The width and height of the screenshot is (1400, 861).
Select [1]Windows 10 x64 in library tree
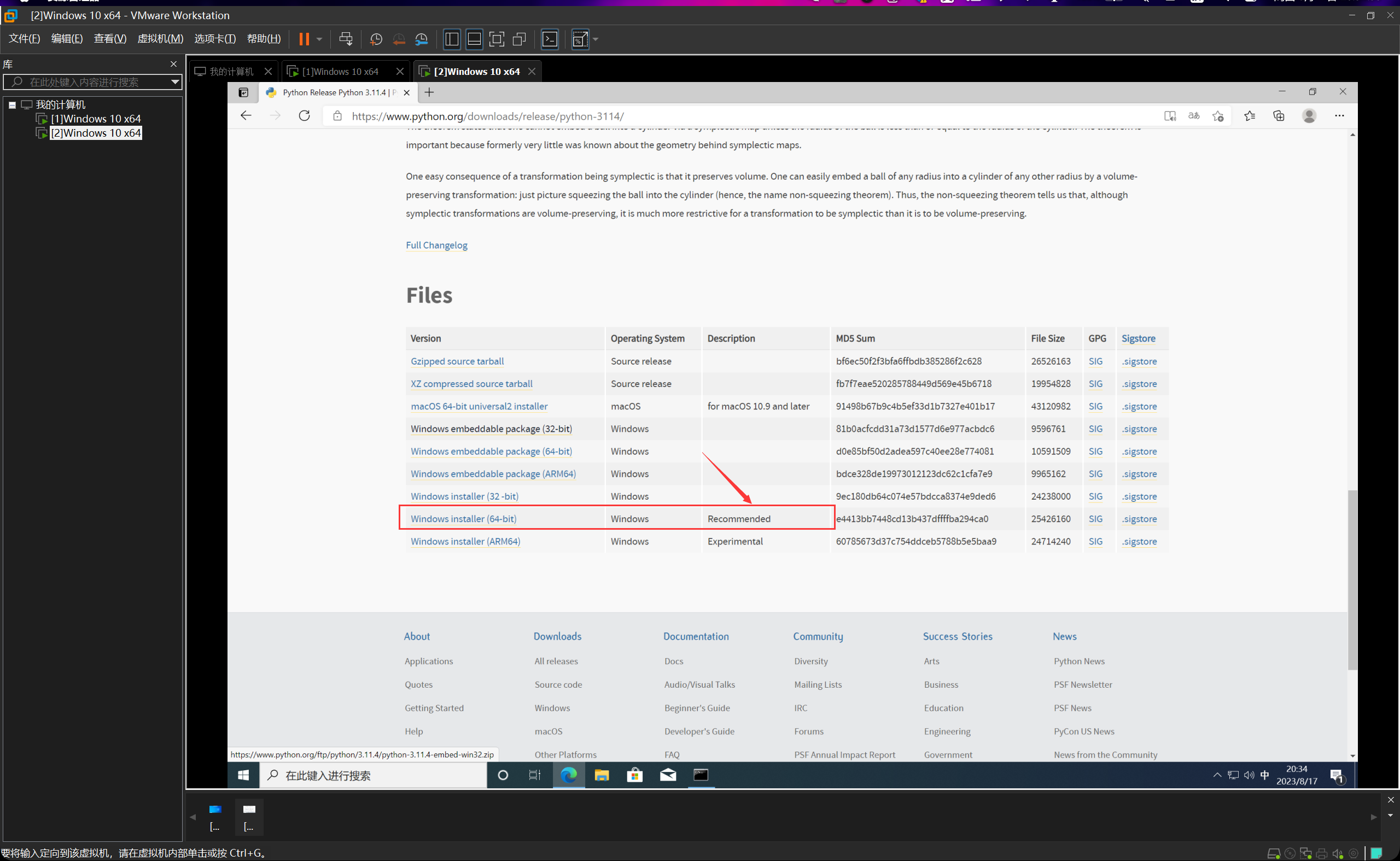96,119
